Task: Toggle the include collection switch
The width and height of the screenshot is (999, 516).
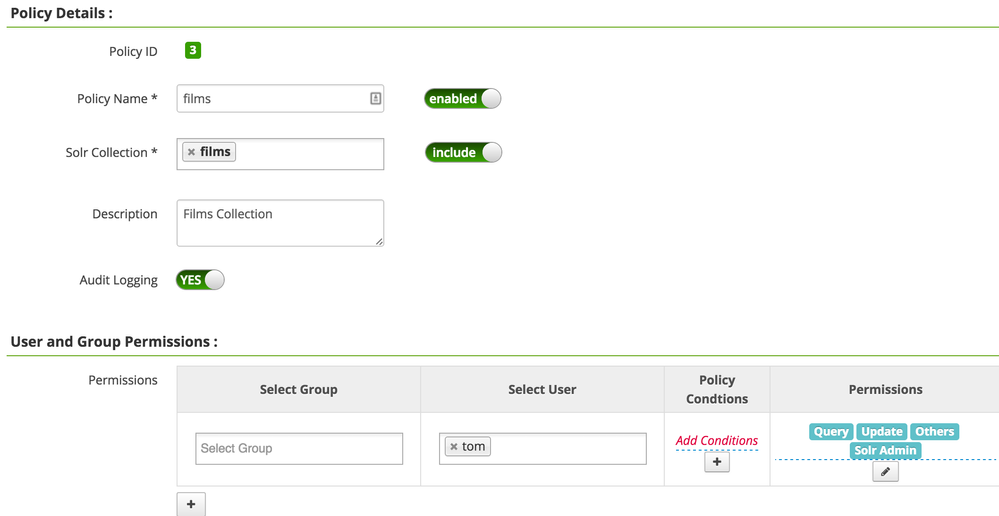Action: click(x=463, y=152)
